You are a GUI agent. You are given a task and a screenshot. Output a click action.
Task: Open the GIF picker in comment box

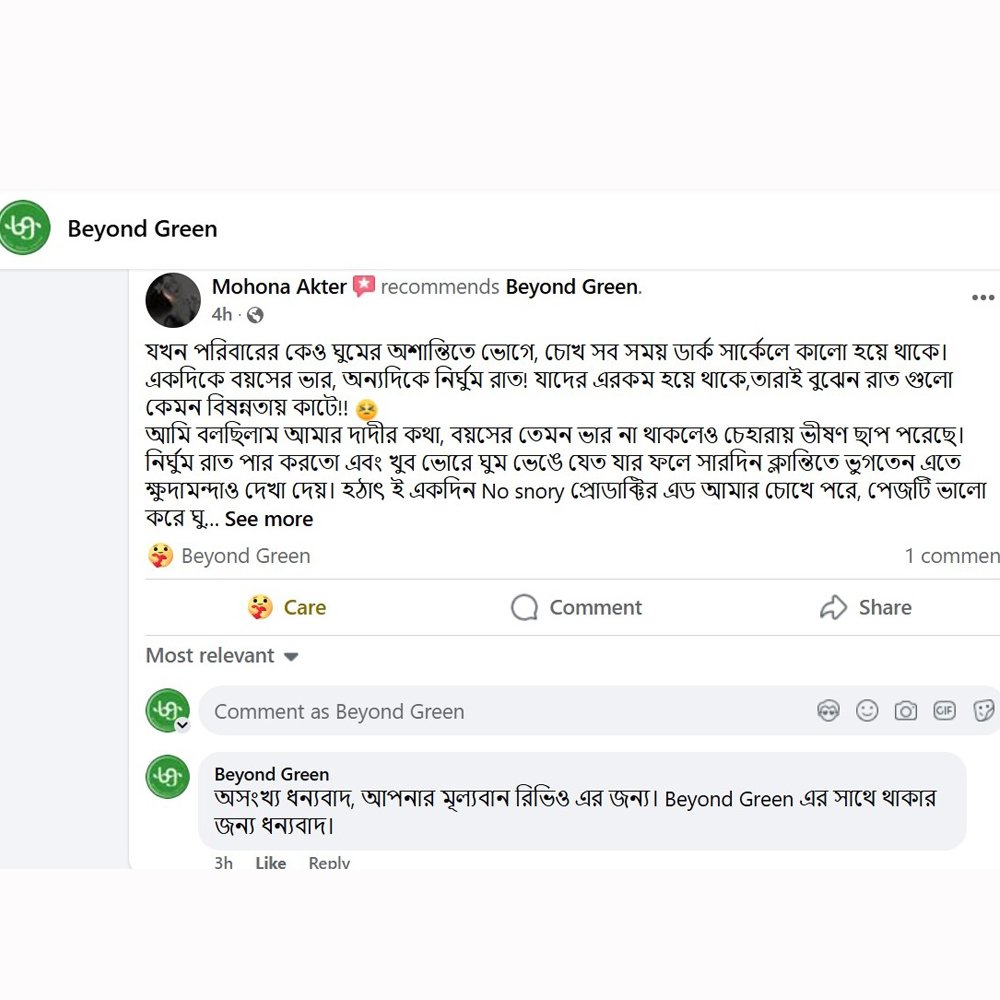coord(944,711)
